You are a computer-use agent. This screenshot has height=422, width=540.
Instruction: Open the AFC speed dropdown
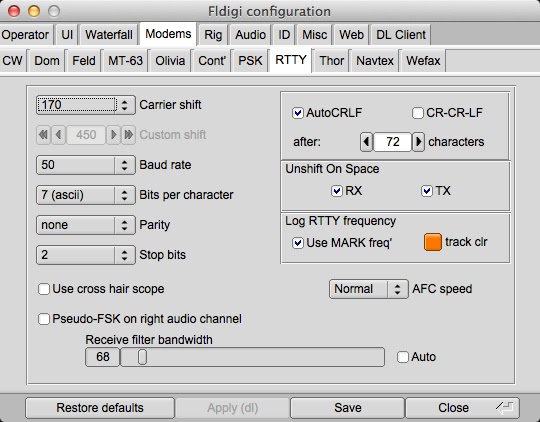pyautogui.click(x=368, y=289)
